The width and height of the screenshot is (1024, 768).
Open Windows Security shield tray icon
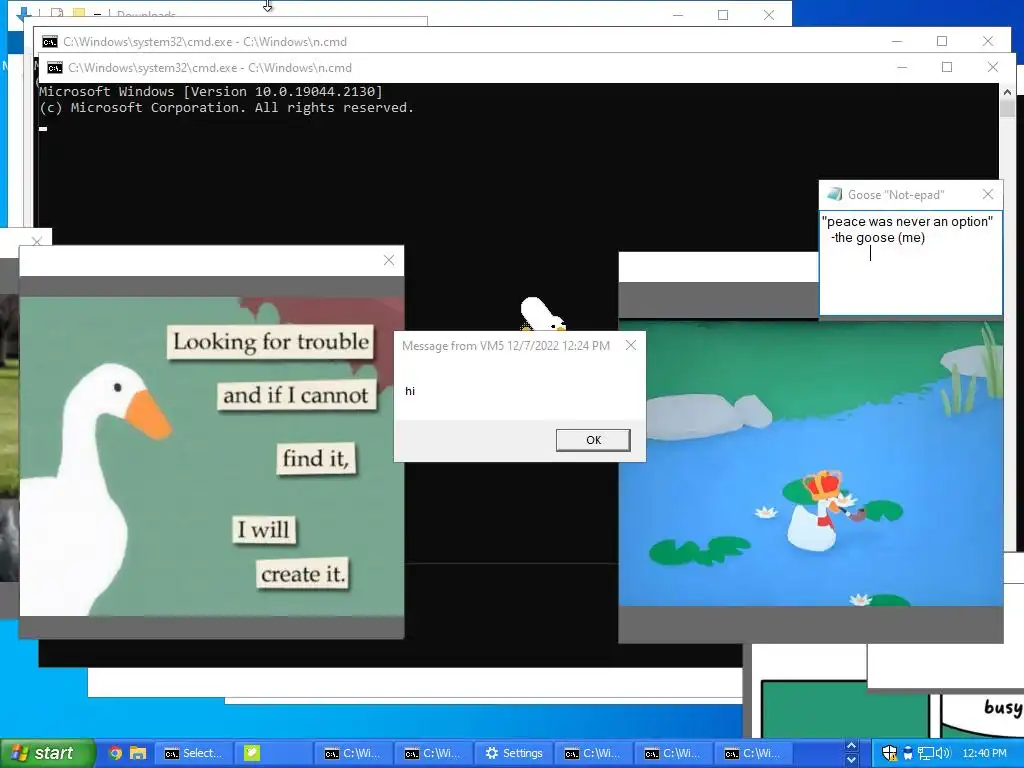point(889,753)
